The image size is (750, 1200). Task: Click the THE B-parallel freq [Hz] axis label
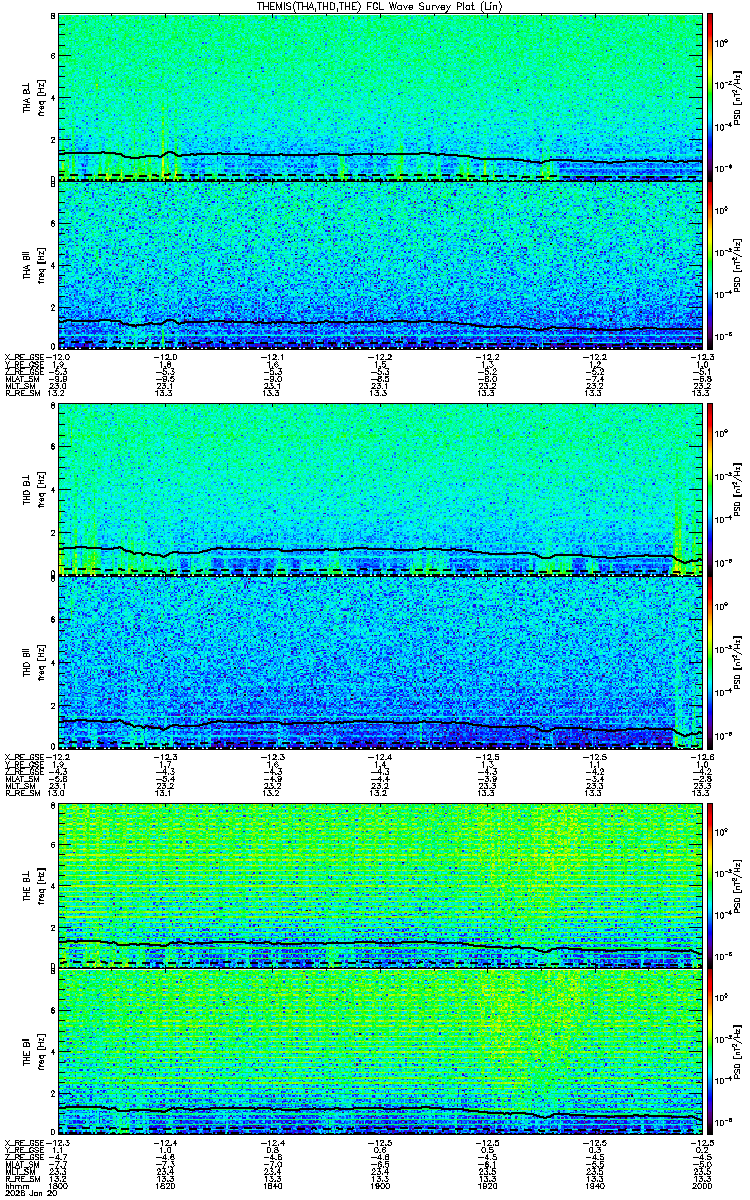point(41,1053)
